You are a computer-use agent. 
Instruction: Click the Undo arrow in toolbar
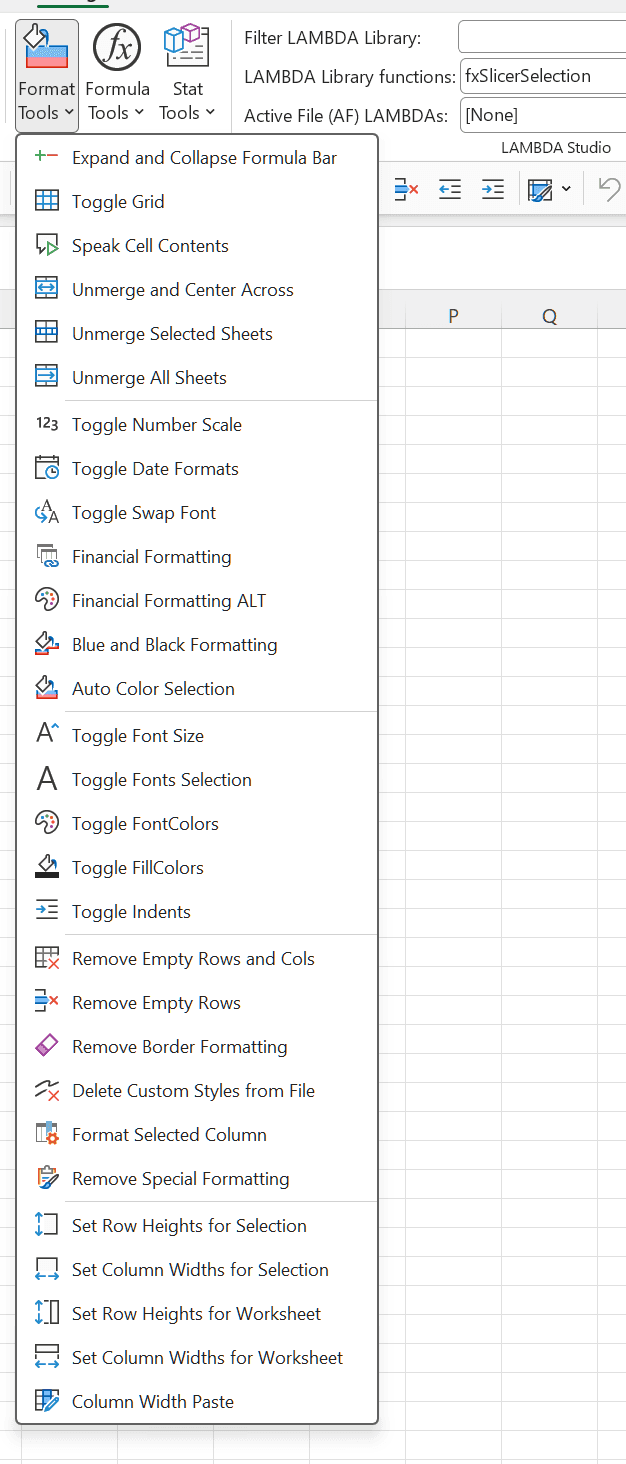click(x=609, y=188)
